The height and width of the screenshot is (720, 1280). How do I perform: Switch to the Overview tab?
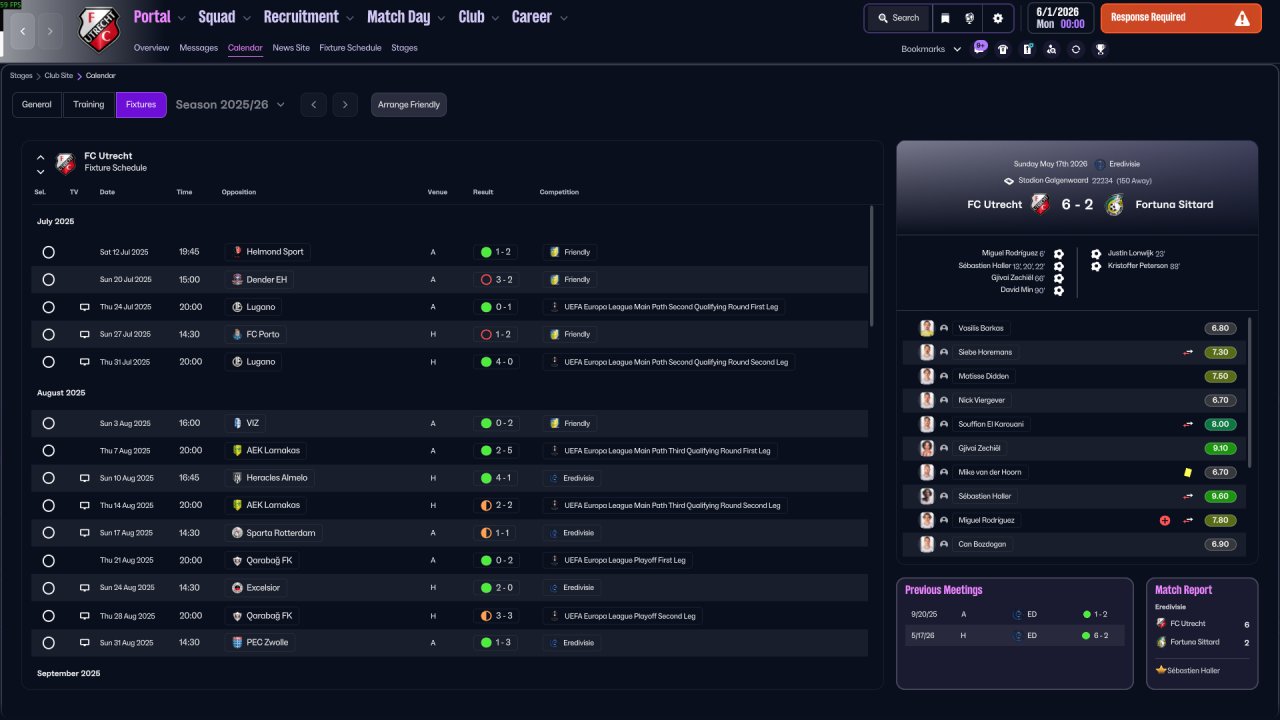tap(151, 48)
